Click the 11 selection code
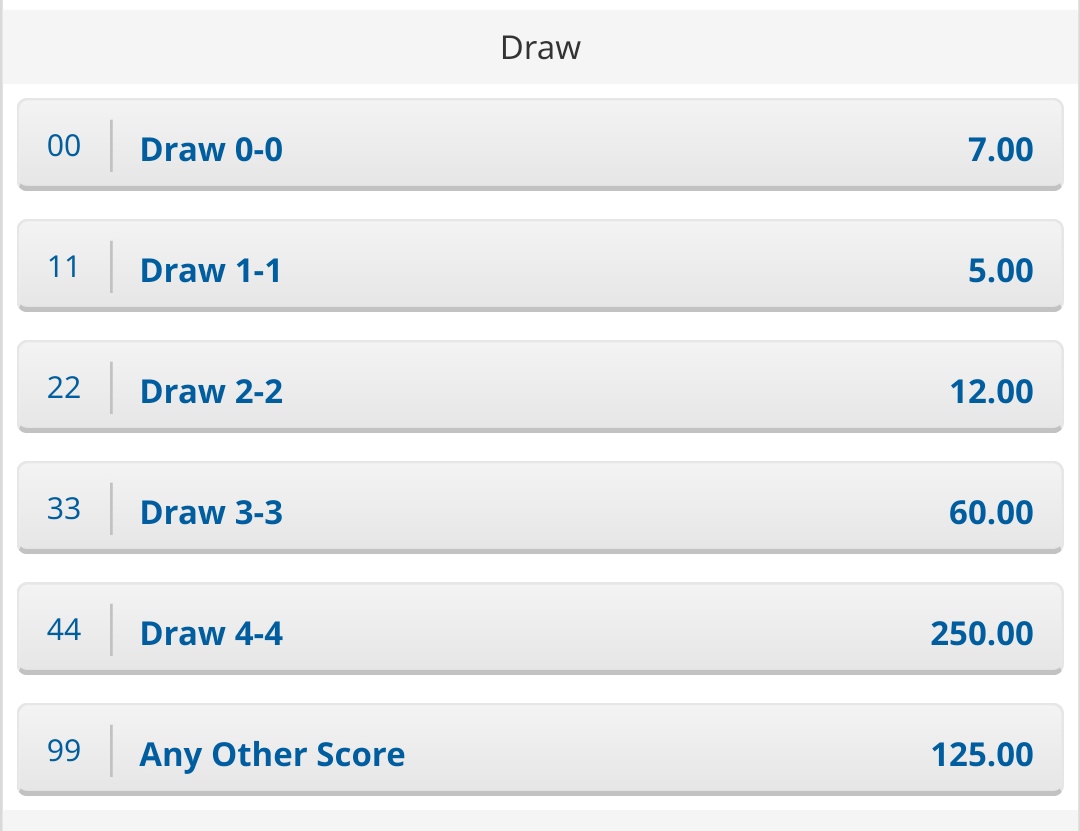This screenshot has height=831, width=1080. point(64,267)
